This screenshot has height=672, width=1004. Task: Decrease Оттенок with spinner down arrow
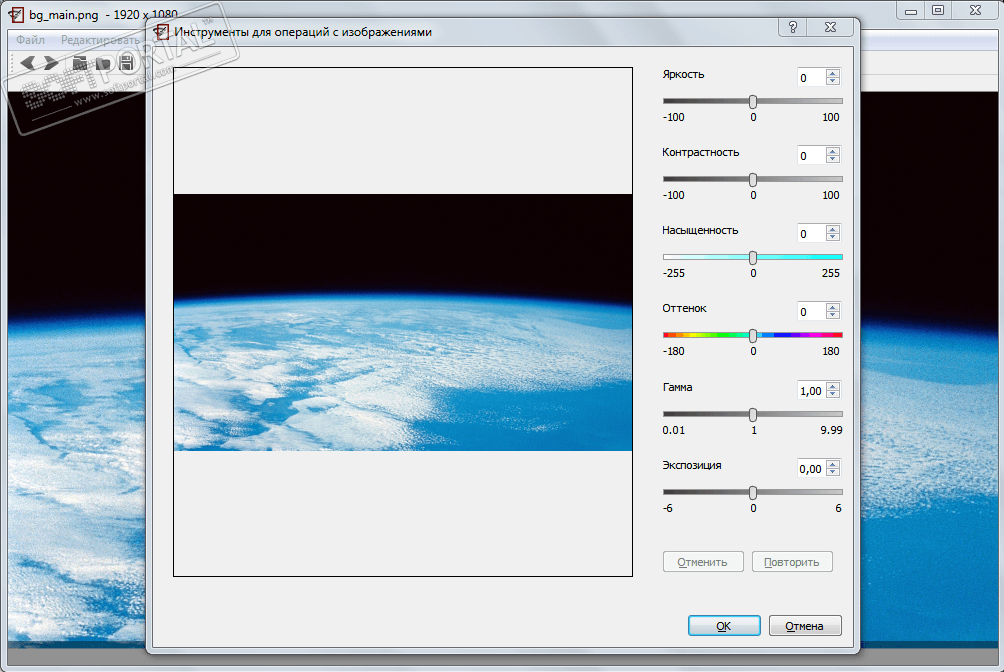832,316
